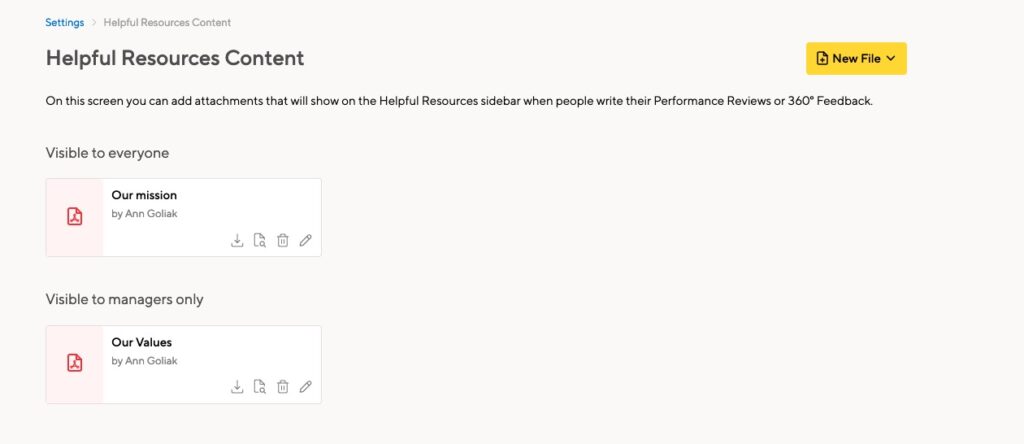Delete the Our Values attachment
1024x444 pixels.
[283, 387]
